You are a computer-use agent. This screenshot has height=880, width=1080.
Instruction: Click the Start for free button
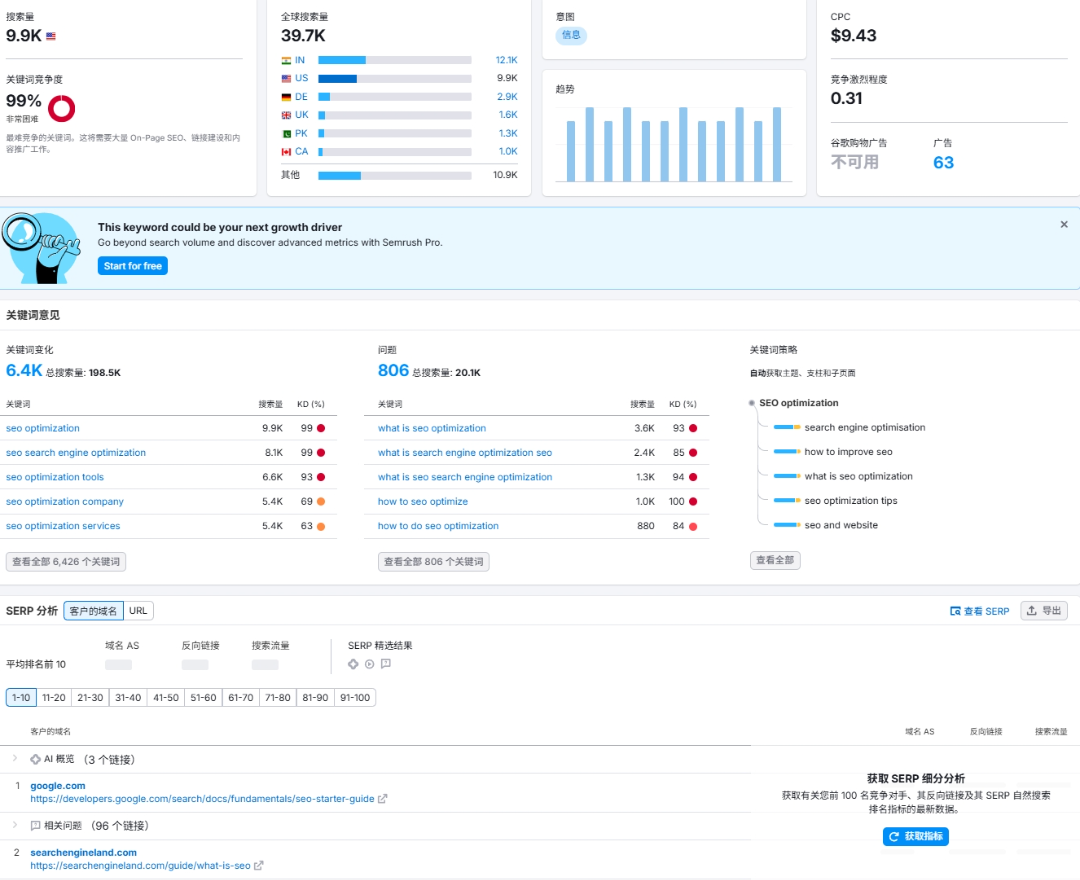coord(132,265)
